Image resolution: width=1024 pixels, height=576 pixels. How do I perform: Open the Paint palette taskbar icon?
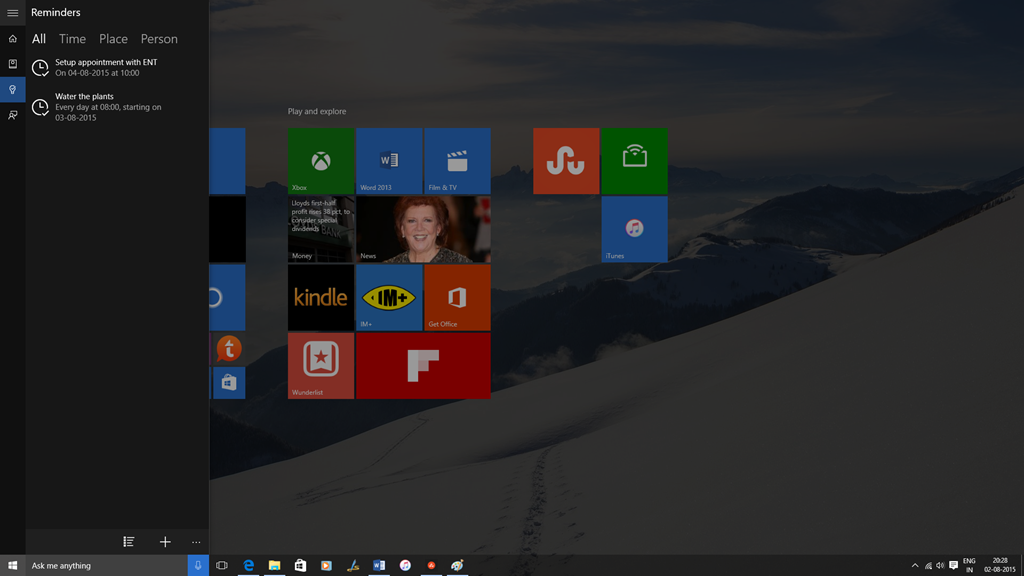coord(457,566)
